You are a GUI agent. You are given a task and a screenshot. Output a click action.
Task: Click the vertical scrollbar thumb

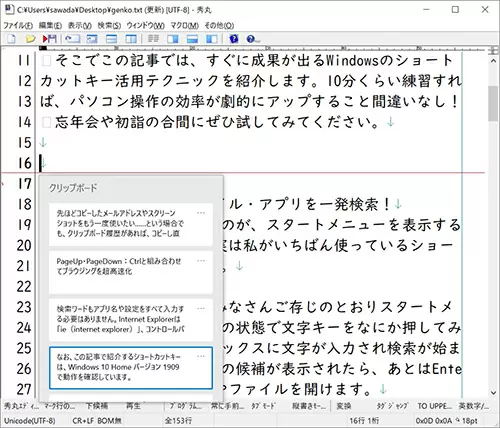tap(493, 103)
